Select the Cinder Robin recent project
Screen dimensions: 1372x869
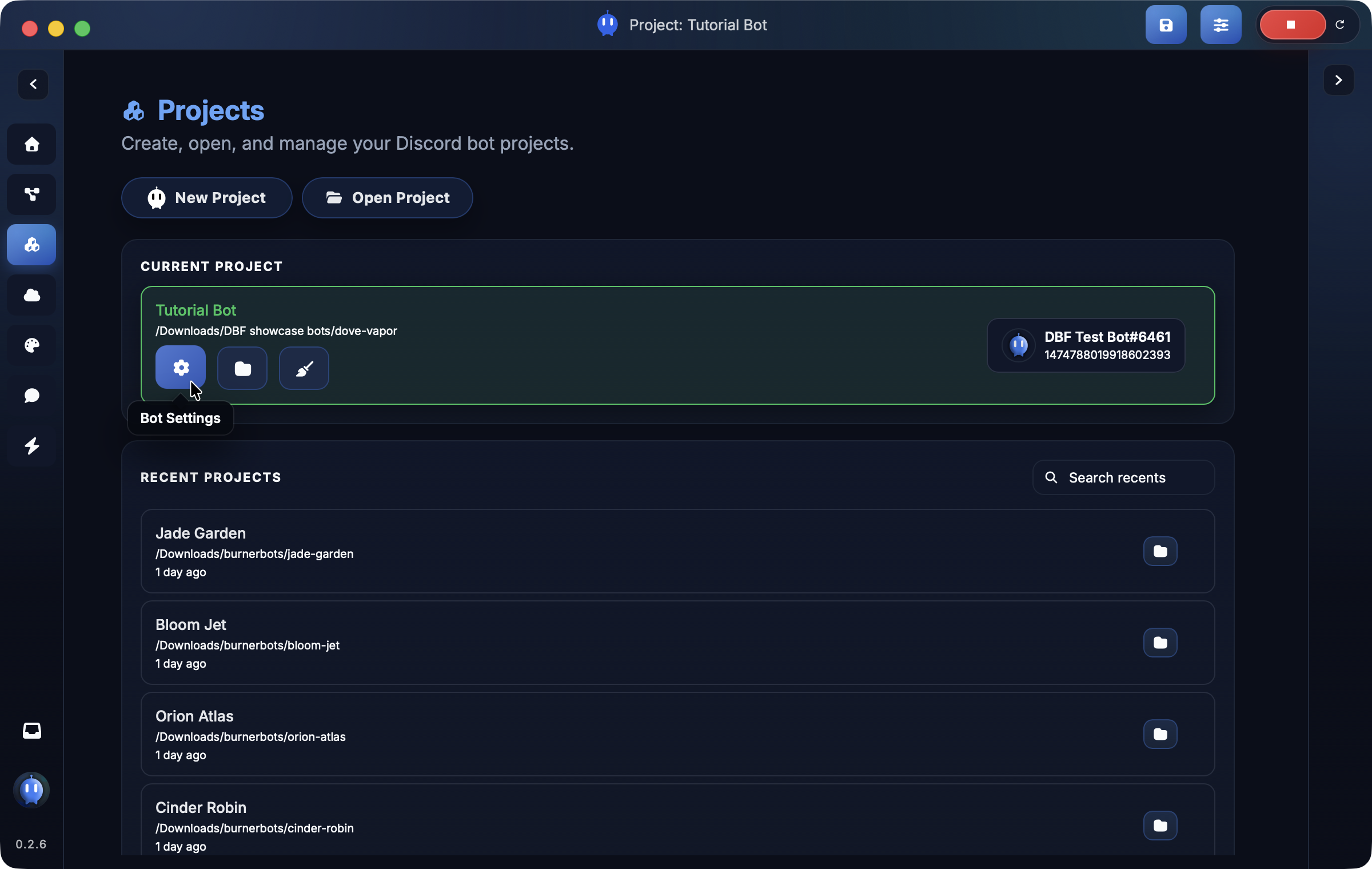pos(677,820)
